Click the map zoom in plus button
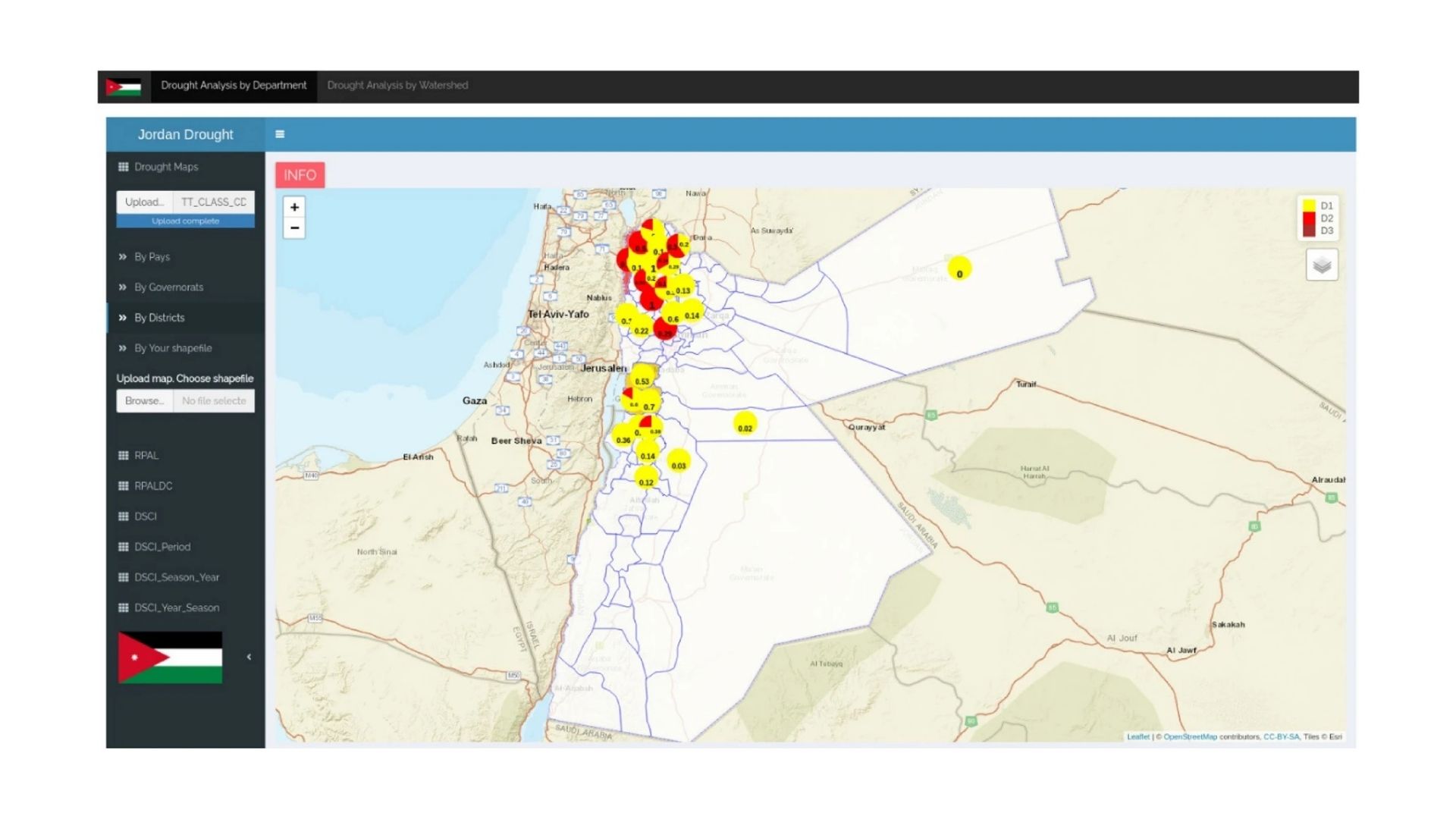 coord(294,207)
